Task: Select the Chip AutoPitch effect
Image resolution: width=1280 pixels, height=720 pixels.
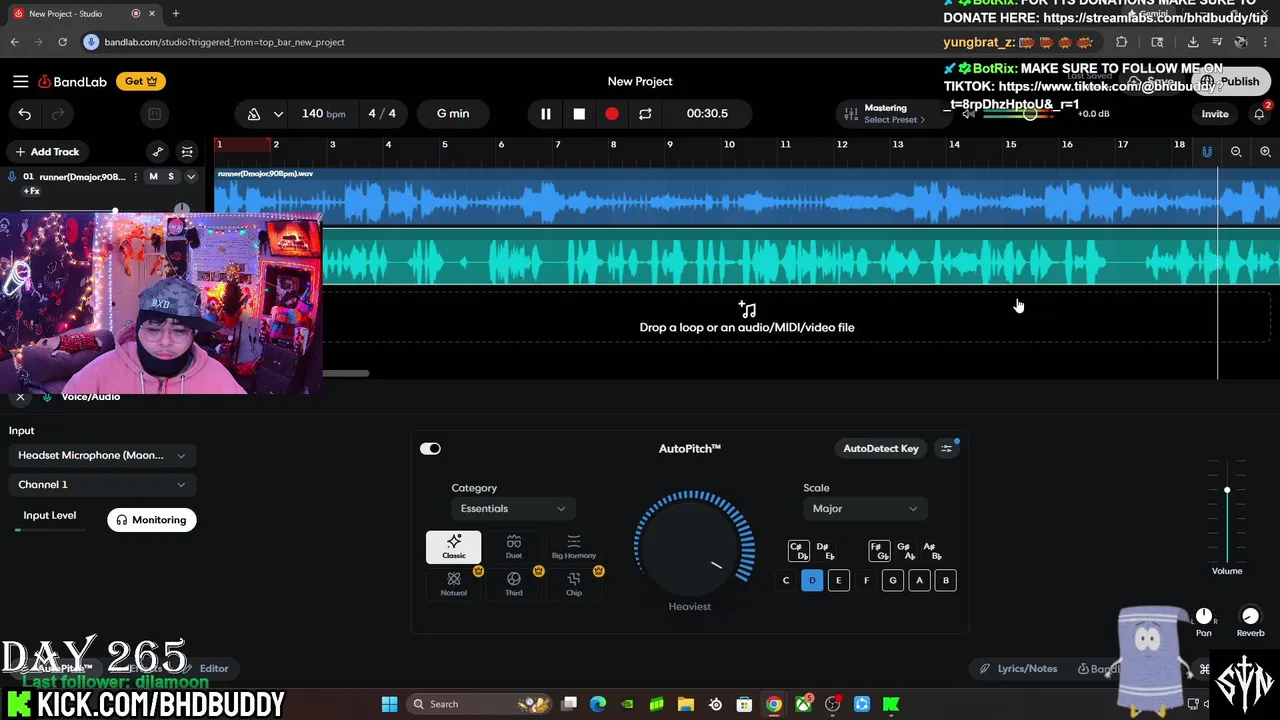Action: click(574, 584)
